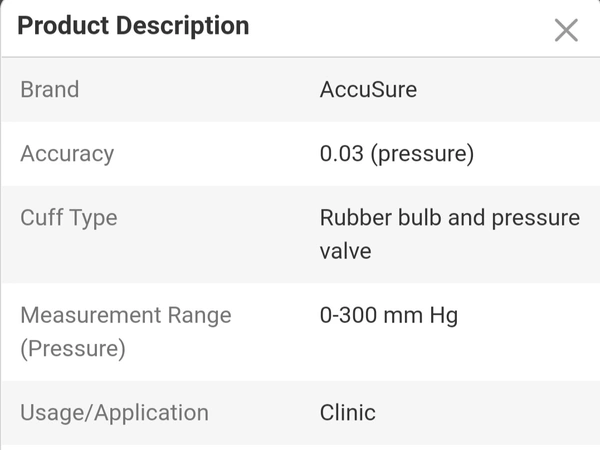Click the 'Rubber bulb and pressure' text

(x=449, y=217)
